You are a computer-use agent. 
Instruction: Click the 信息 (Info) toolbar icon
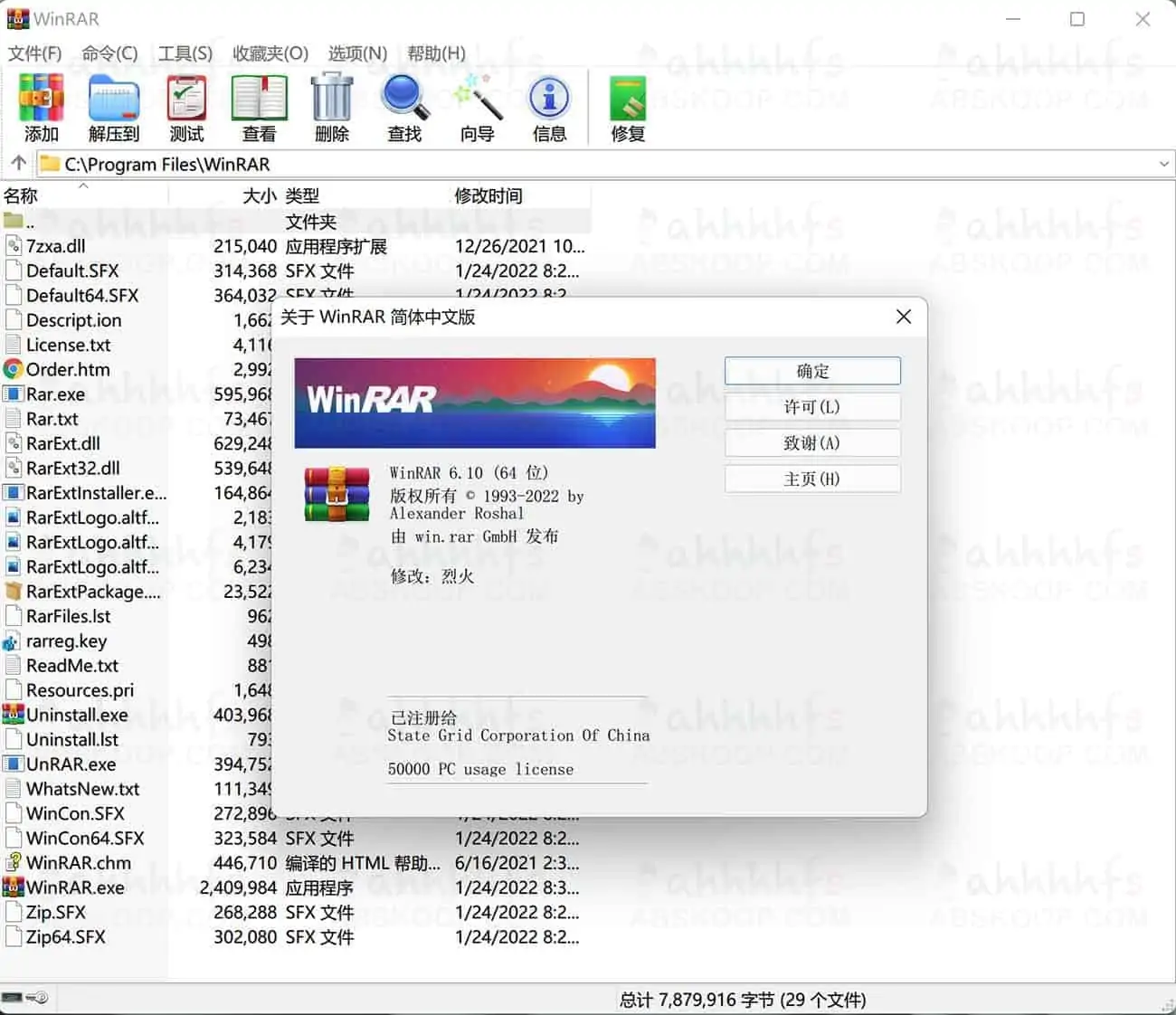[549, 98]
